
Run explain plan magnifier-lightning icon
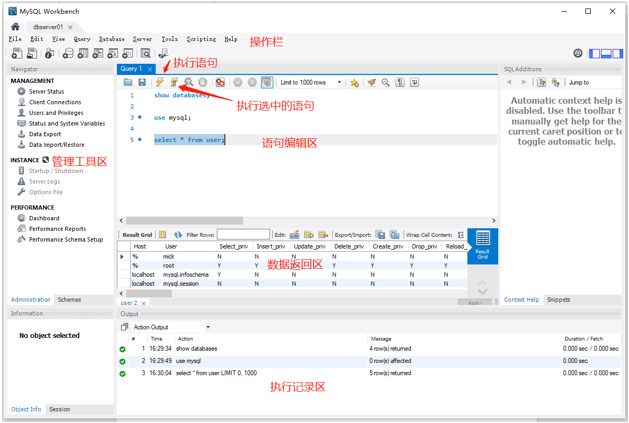coord(189,82)
